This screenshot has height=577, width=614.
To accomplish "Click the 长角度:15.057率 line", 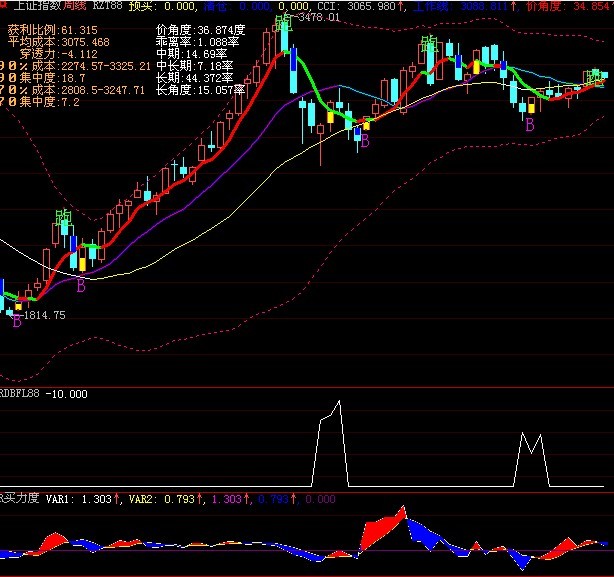I will 200,90.
